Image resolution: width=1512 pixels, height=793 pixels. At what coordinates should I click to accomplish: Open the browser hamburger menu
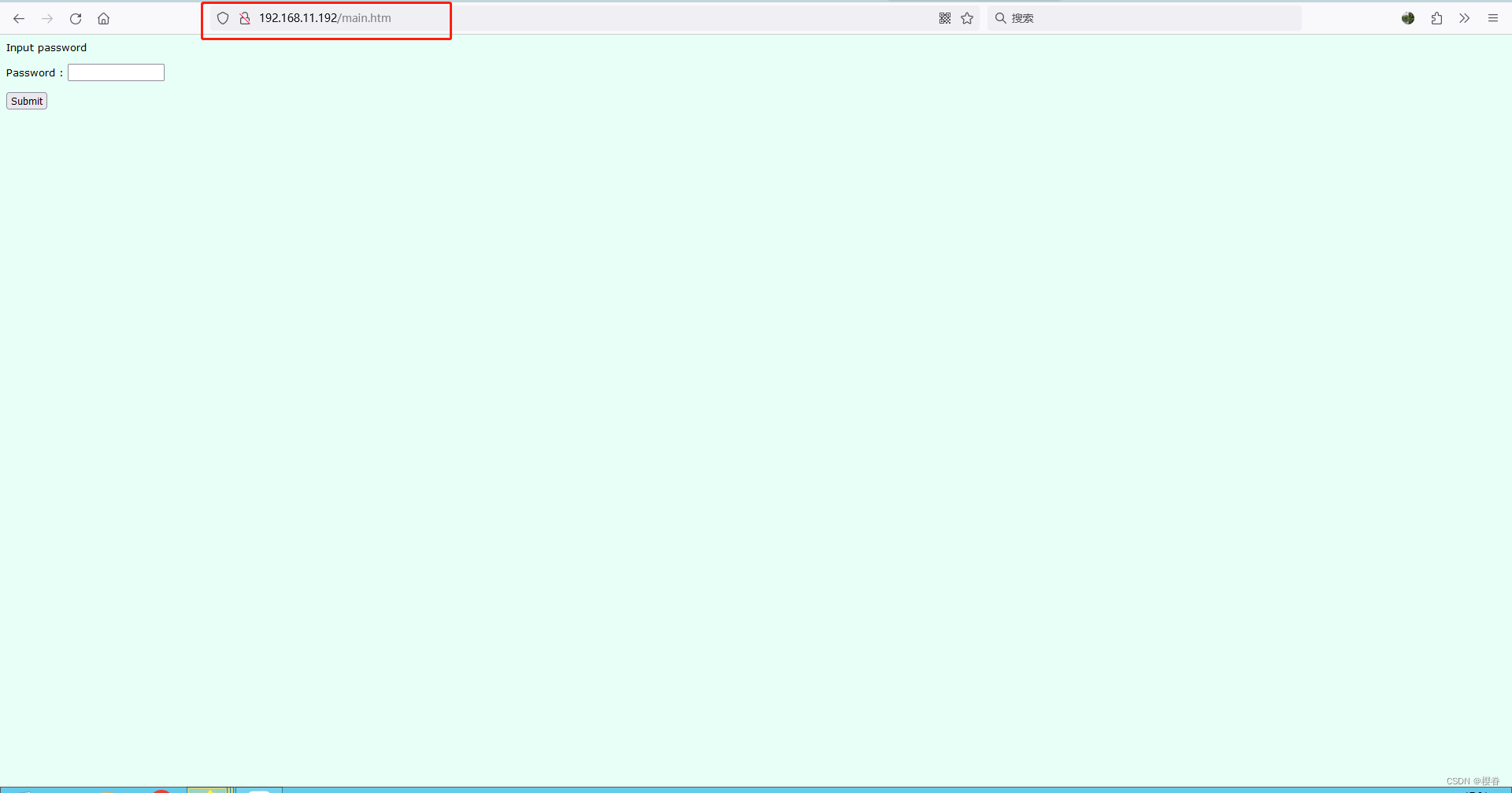pos(1492,18)
